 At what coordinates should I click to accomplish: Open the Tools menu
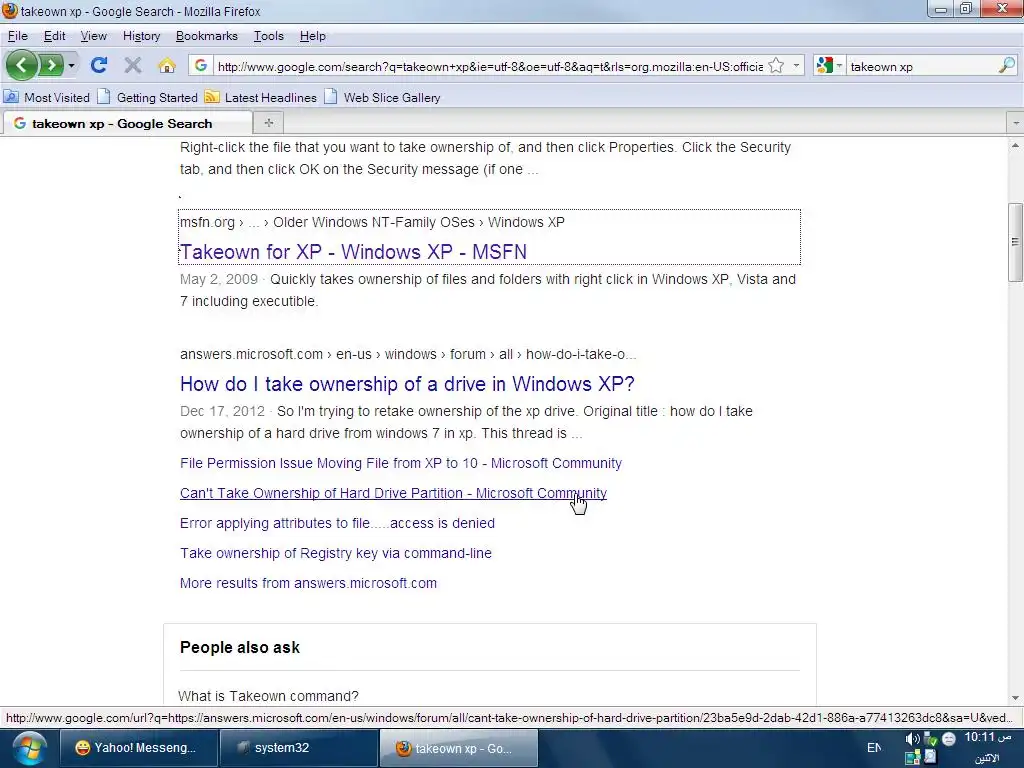(x=268, y=36)
